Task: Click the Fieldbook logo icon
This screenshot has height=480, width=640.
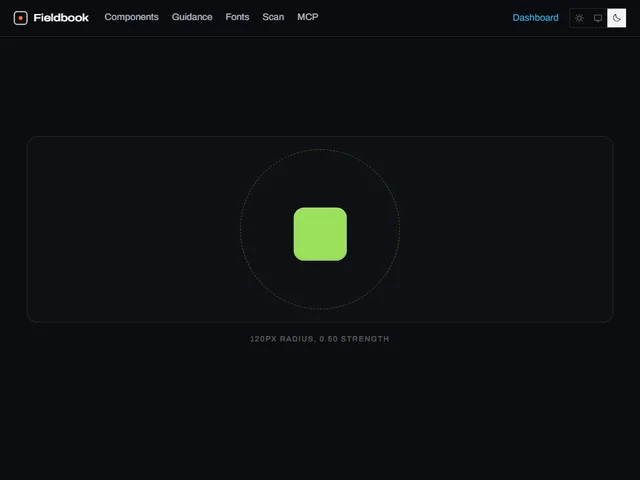Action: pos(20,18)
